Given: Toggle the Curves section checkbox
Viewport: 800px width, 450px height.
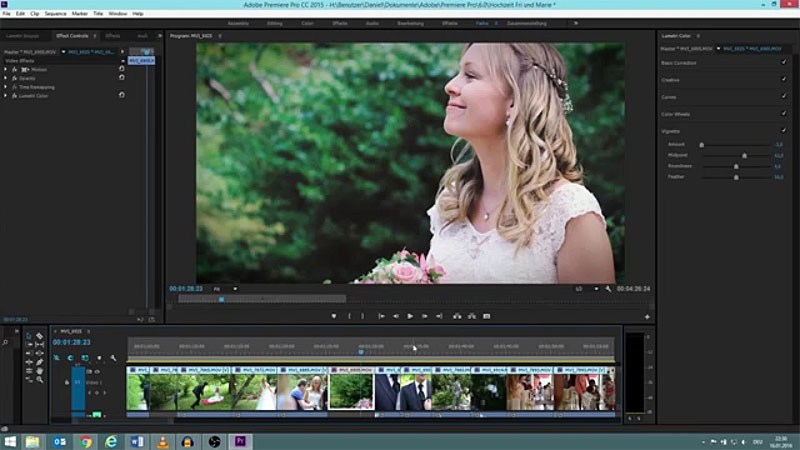Looking at the screenshot, I should tap(784, 96).
